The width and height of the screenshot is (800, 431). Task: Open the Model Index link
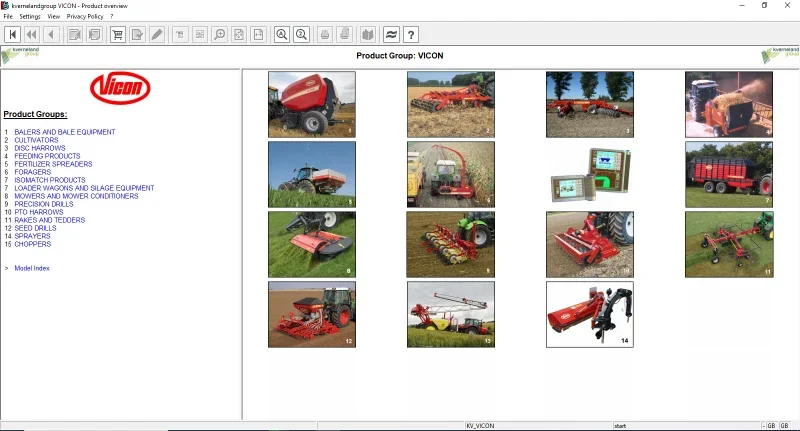[x=32, y=268]
